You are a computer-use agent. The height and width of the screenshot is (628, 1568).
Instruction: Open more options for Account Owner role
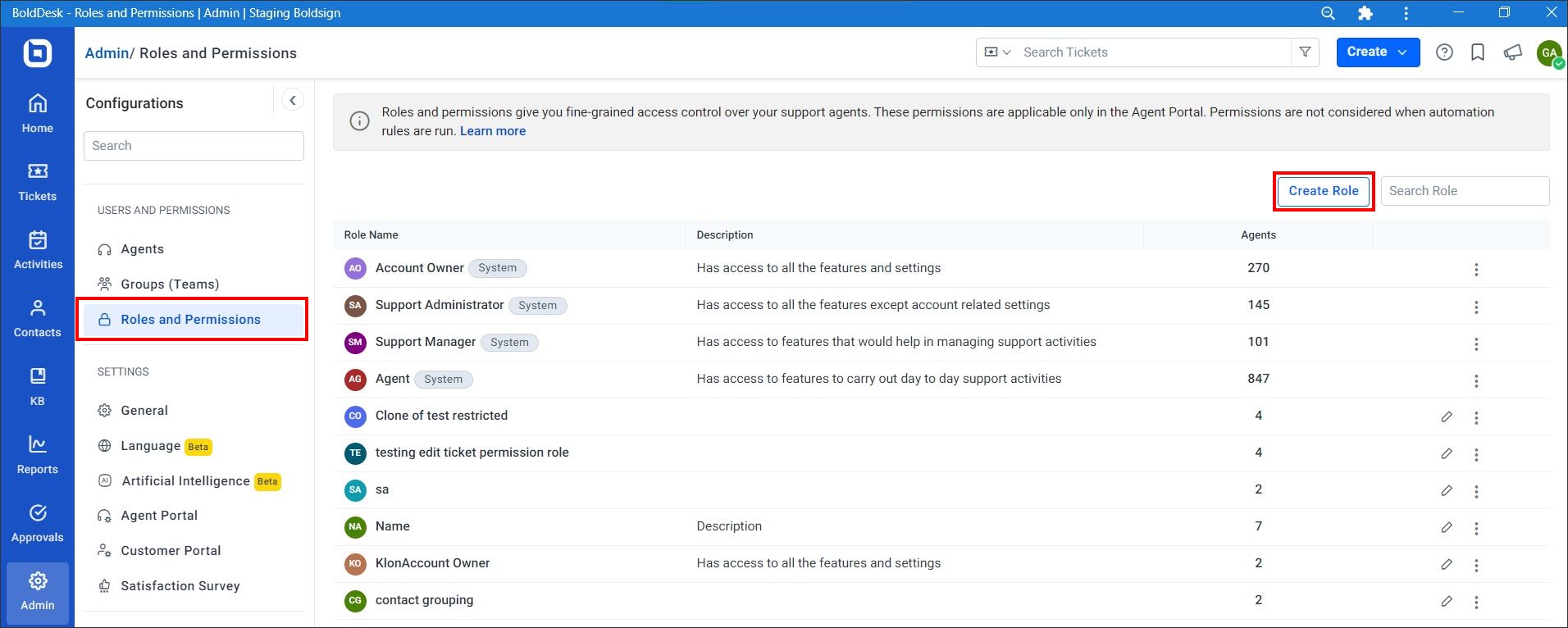(1476, 270)
